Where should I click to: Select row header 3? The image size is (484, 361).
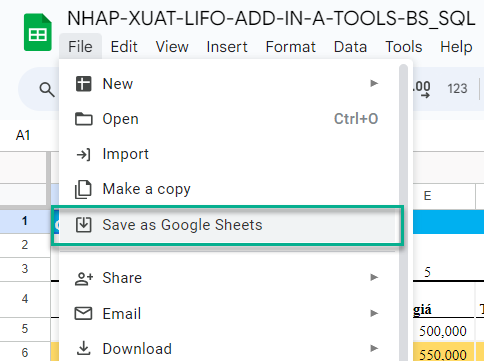(24, 269)
